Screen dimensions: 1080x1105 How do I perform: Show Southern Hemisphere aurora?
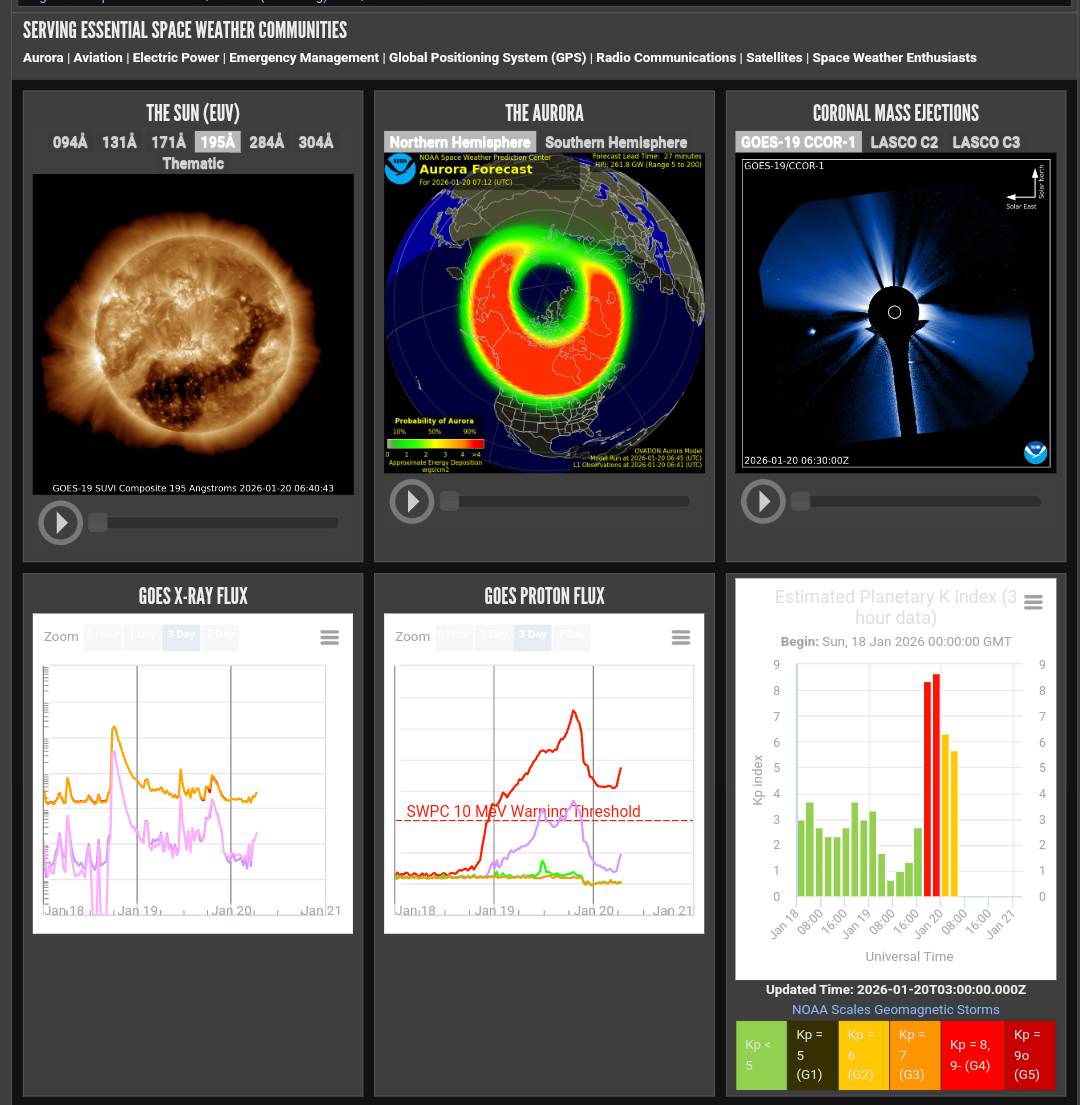pyautogui.click(x=616, y=142)
